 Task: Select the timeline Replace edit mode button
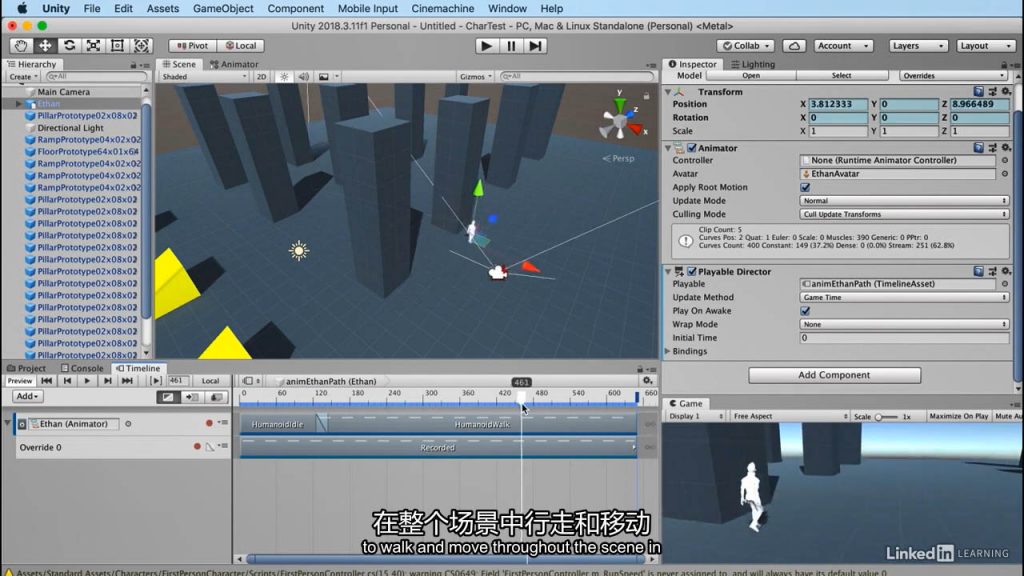[216, 396]
